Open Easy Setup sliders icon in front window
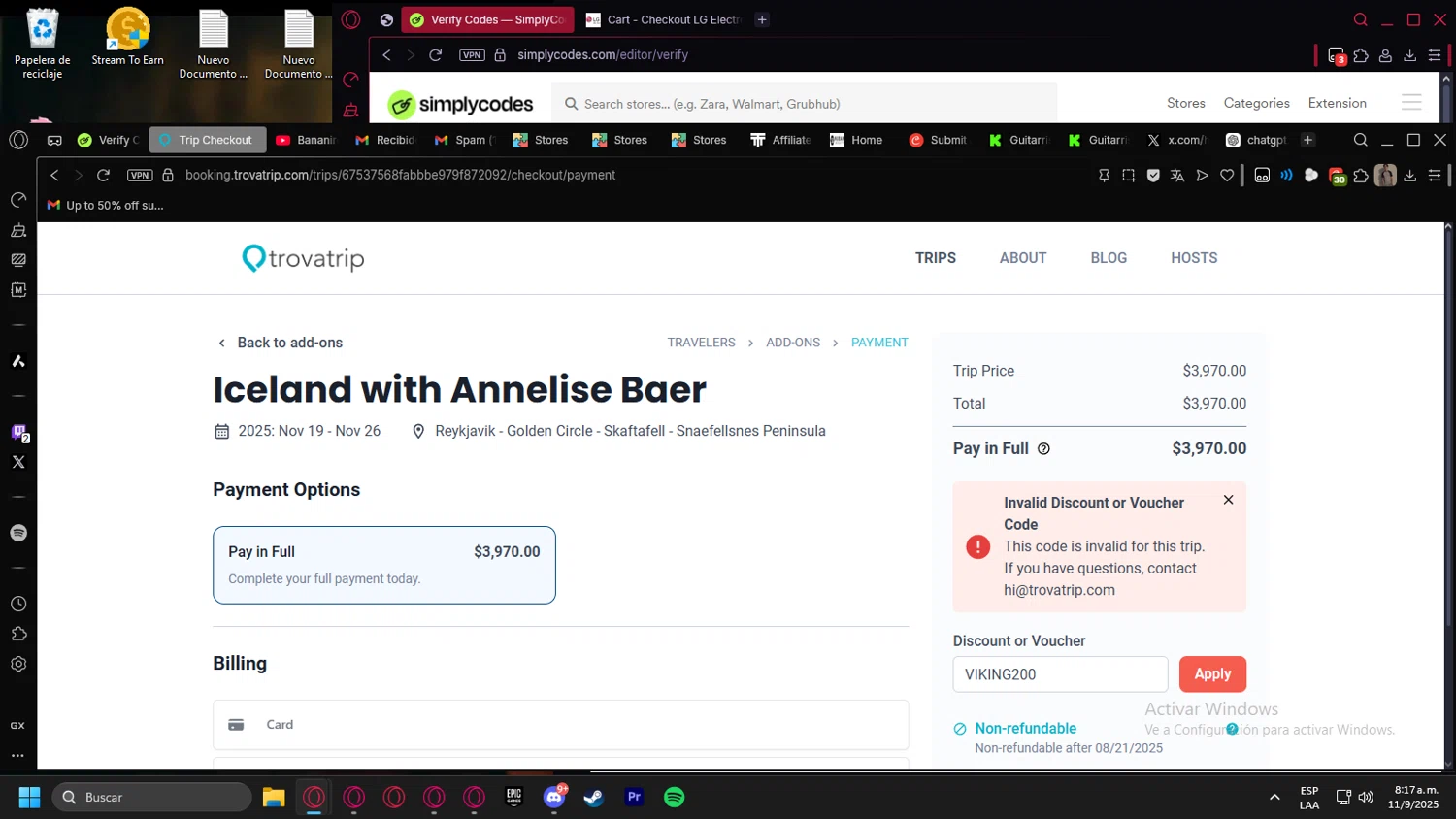Image resolution: width=1456 pixels, height=819 pixels. (x=1435, y=176)
